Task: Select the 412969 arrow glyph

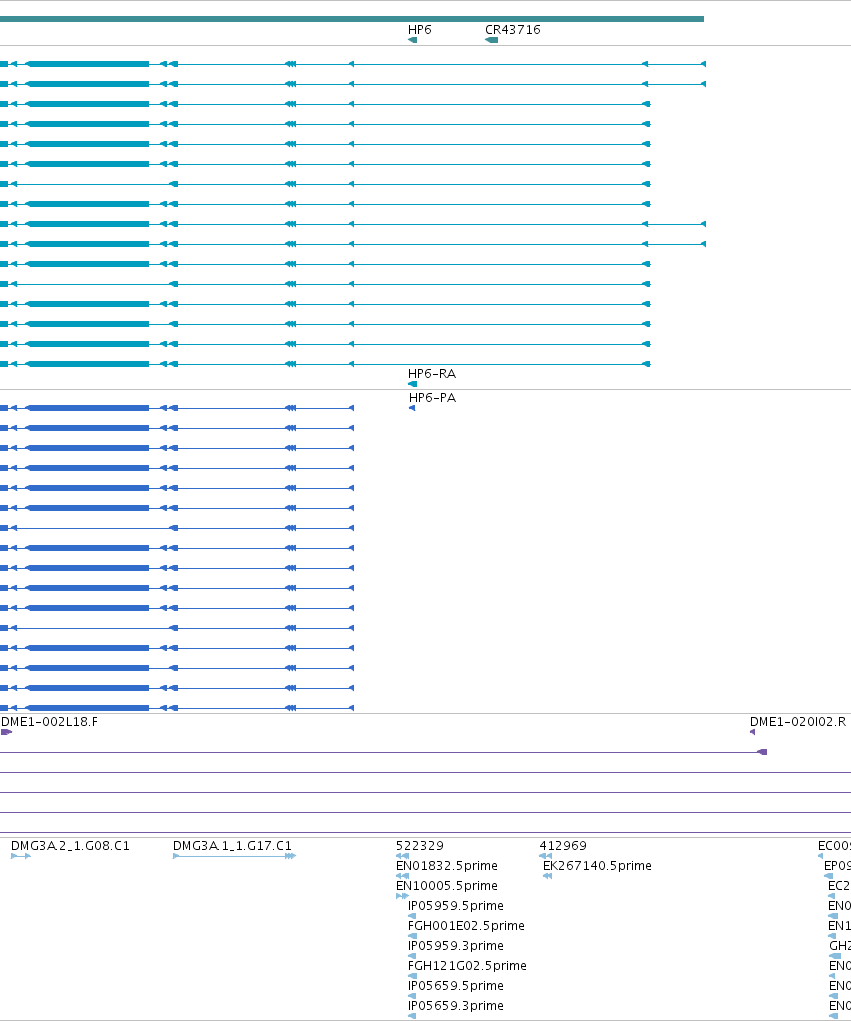Action: (x=546, y=856)
